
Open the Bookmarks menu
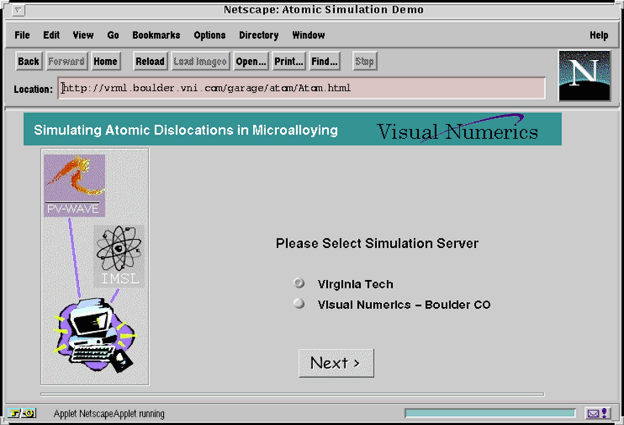point(156,35)
